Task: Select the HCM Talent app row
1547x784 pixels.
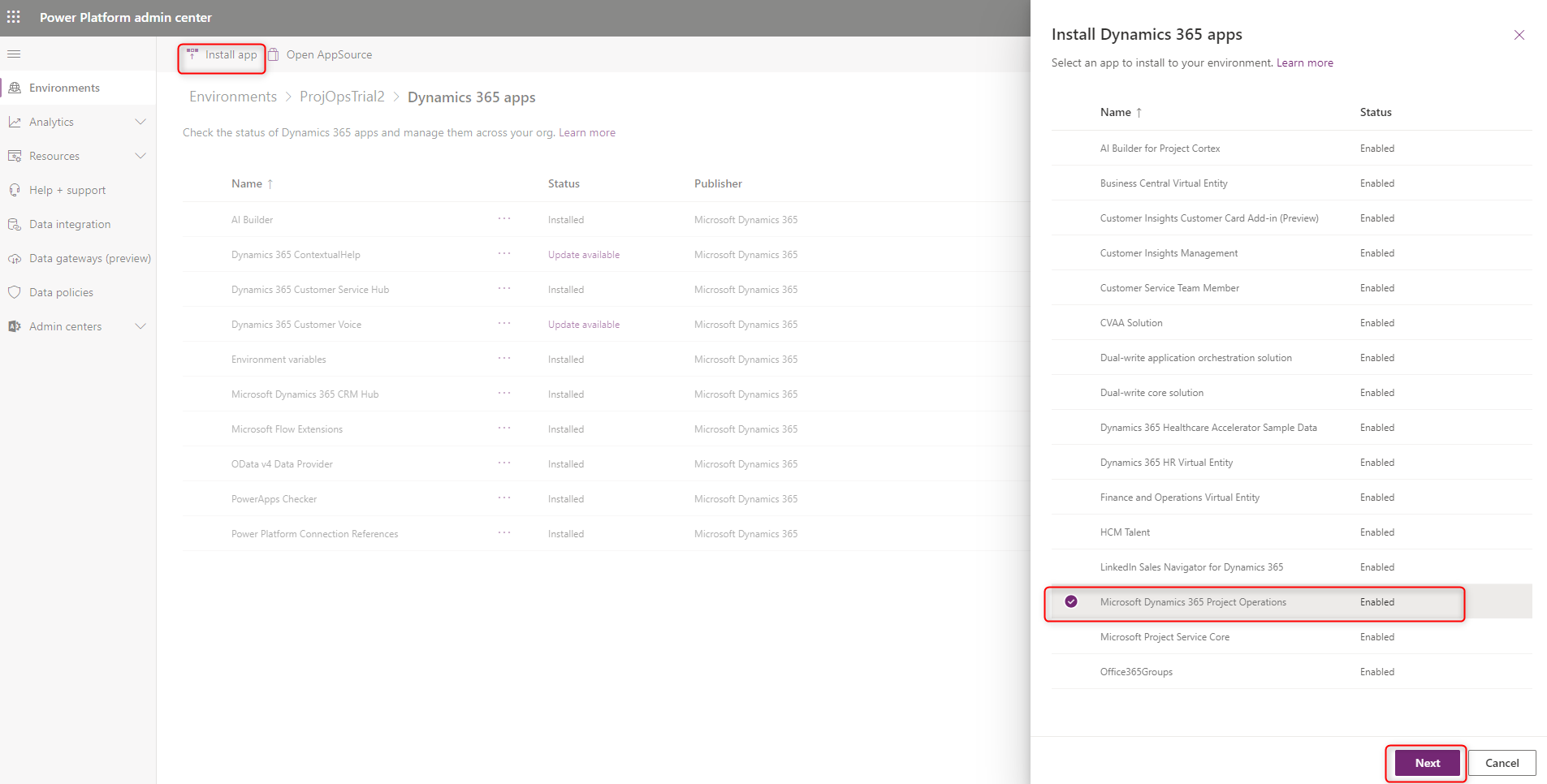Action: (x=1291, y=532)
